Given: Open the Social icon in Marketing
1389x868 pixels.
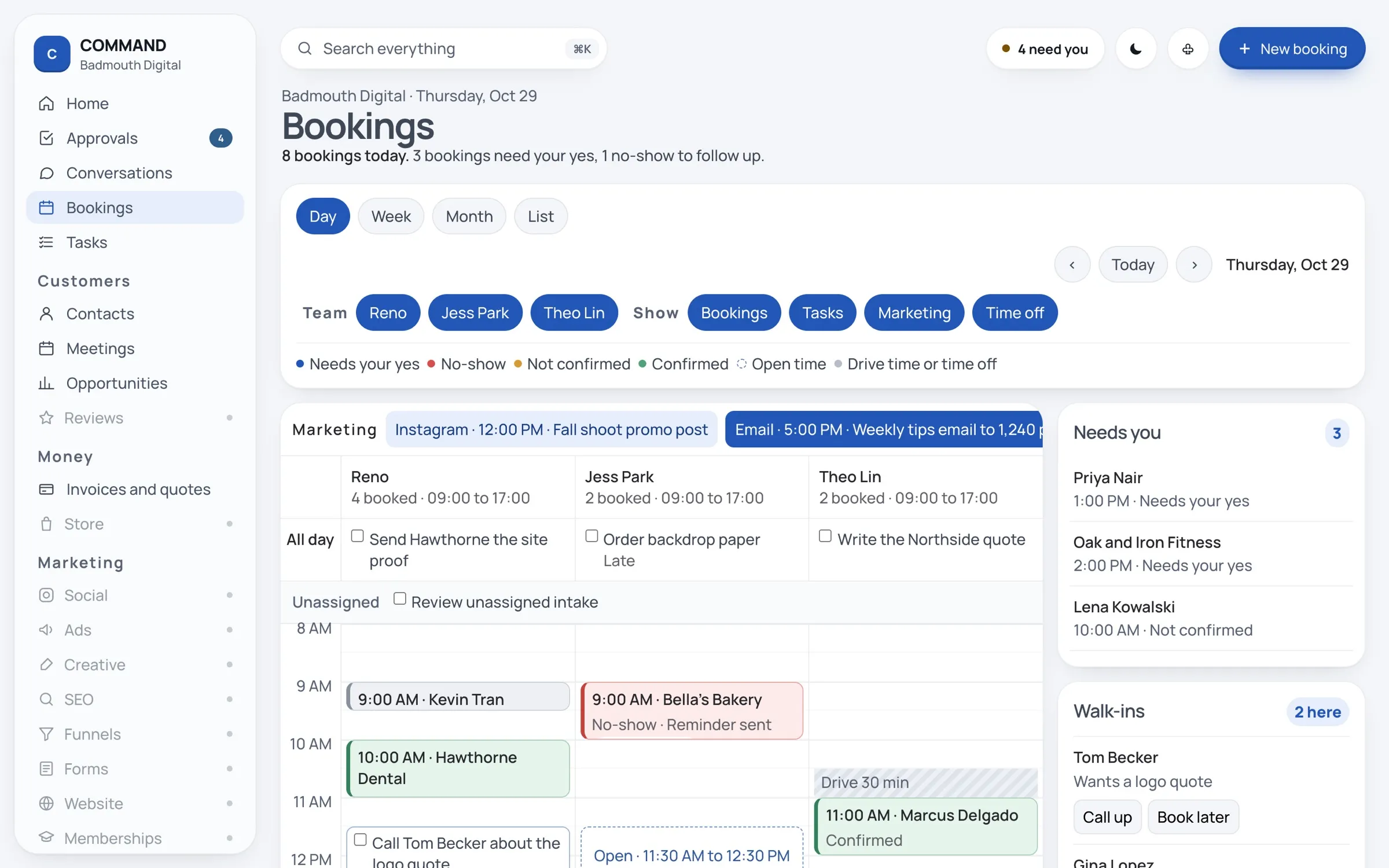Looking at the screenshot, I should tap(46, 595).
